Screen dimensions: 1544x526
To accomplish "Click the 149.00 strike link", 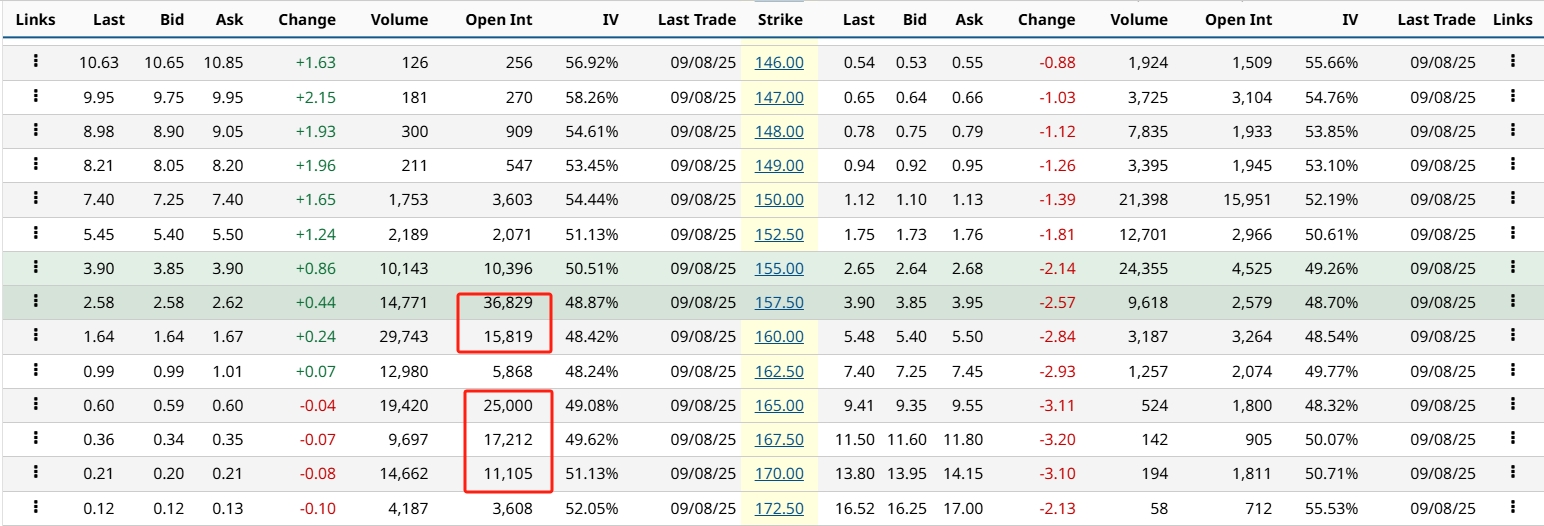I will pos(779,165).
